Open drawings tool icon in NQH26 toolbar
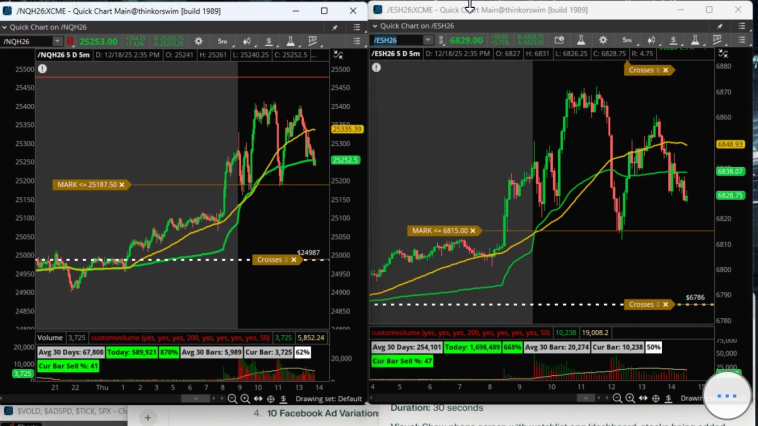The width and height of the screenshot is (758, 426). pyautogui.click(x=313, y=42)
